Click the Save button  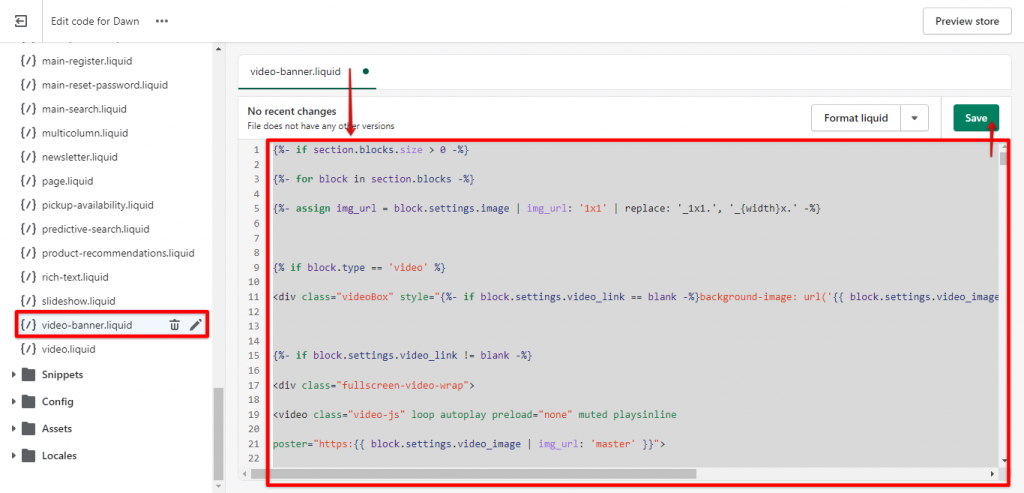[x=976, y=118]
